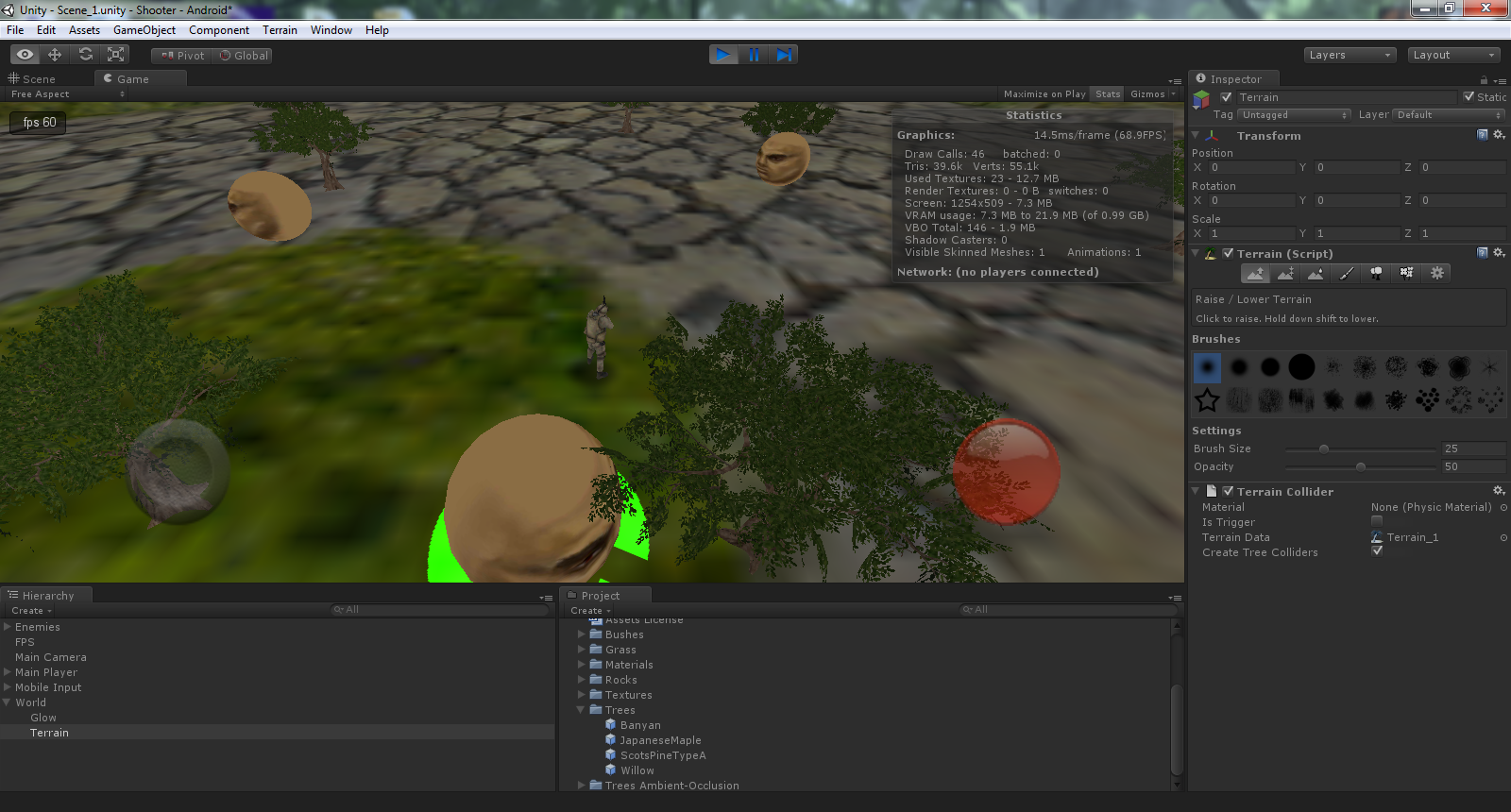1511x812 pixels.
Task: Select the Smooth Height terrain tool
Action: (1316, 273)
